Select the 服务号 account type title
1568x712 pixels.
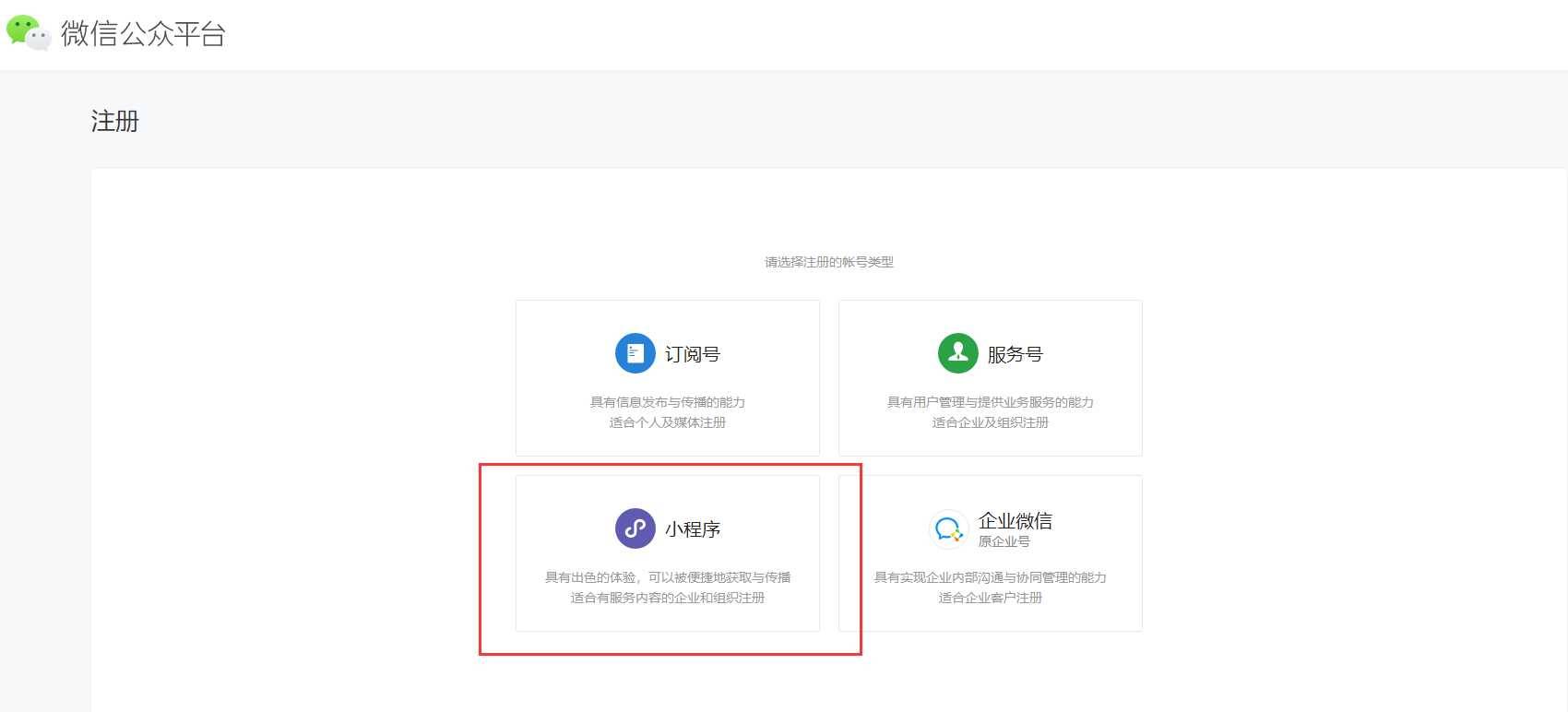[x=1016, y=354]
